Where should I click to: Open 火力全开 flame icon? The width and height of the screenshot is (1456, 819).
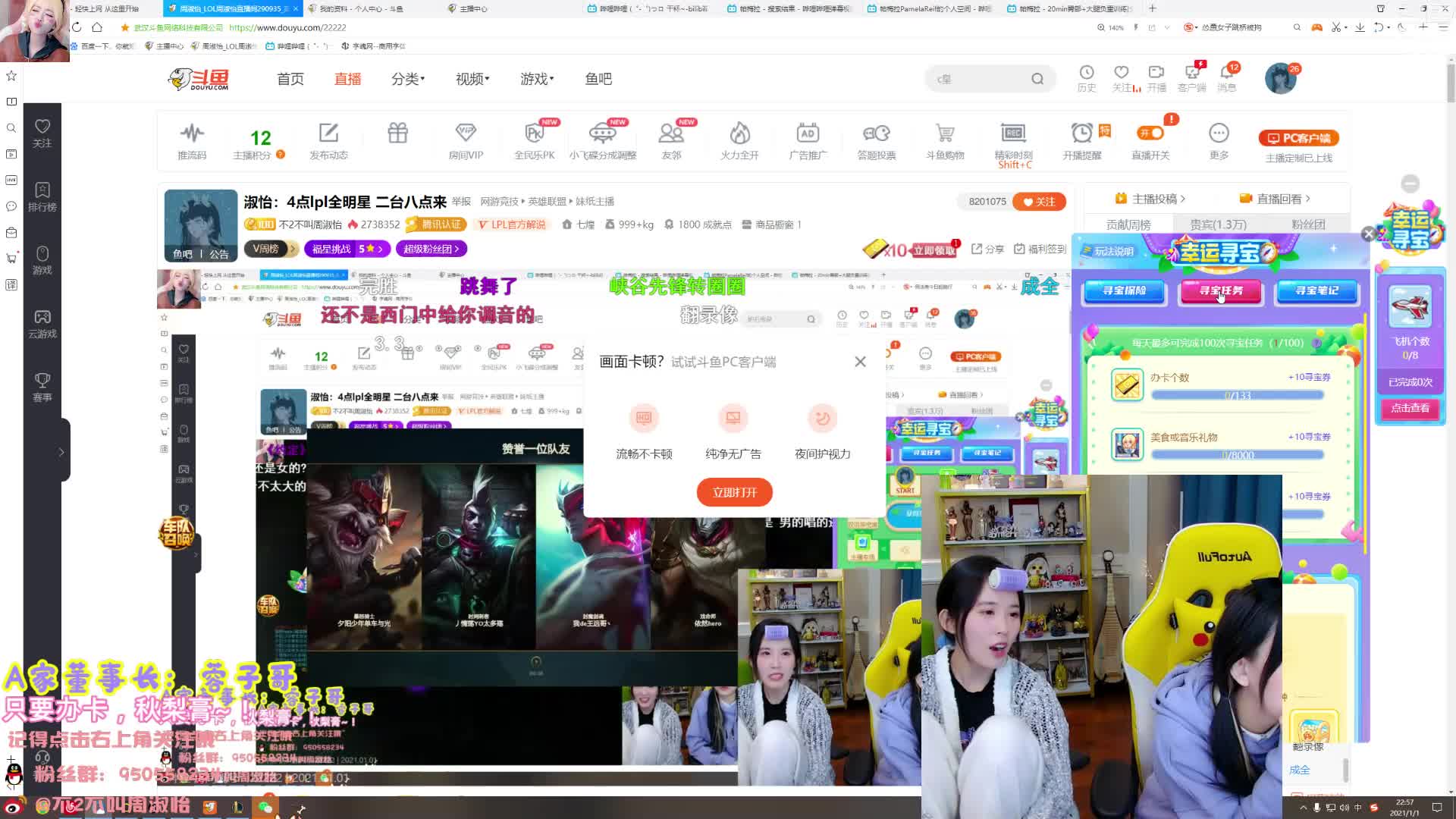click(x=739, y=141)
